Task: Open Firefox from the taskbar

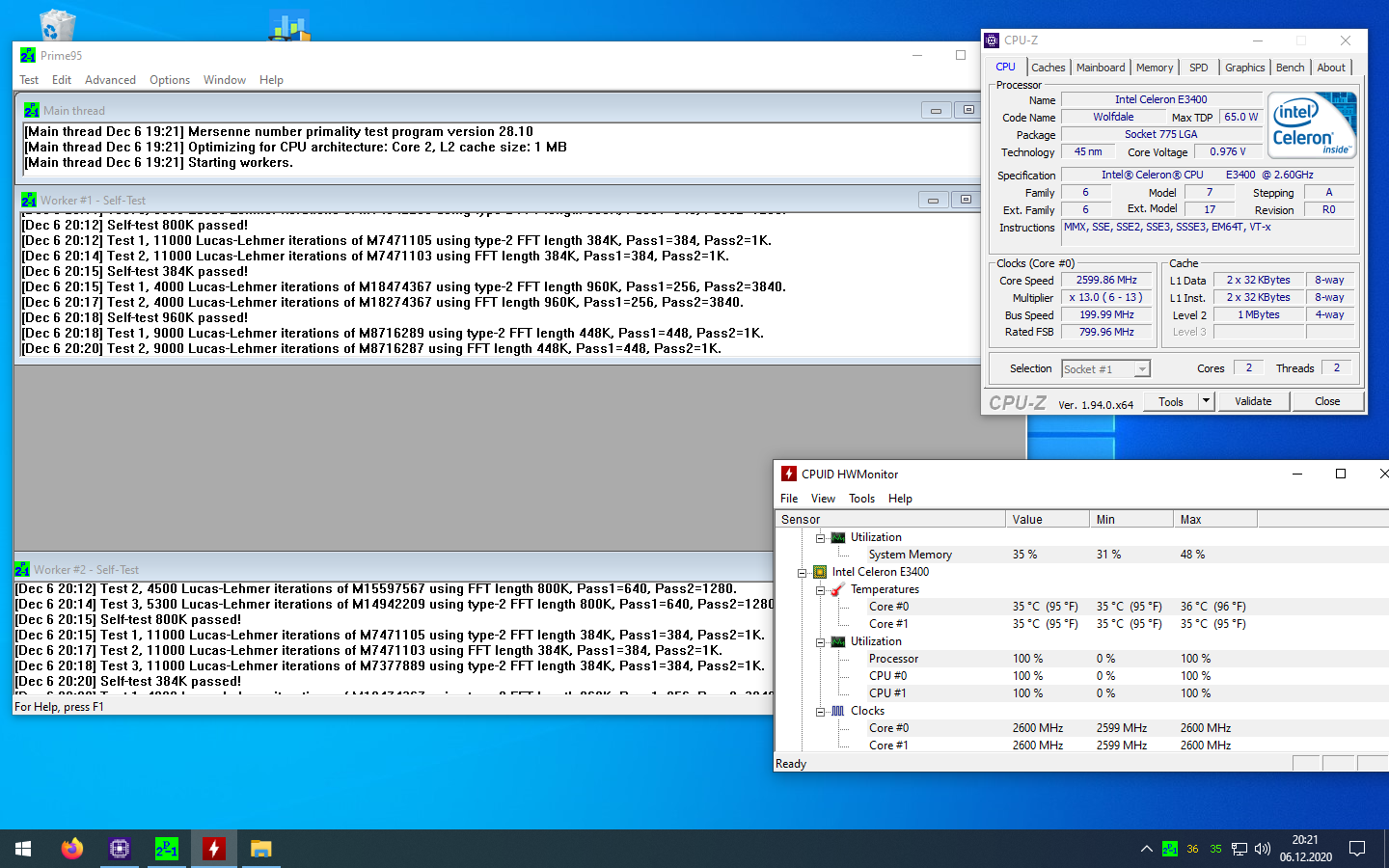Action: (x=71, y=849)
